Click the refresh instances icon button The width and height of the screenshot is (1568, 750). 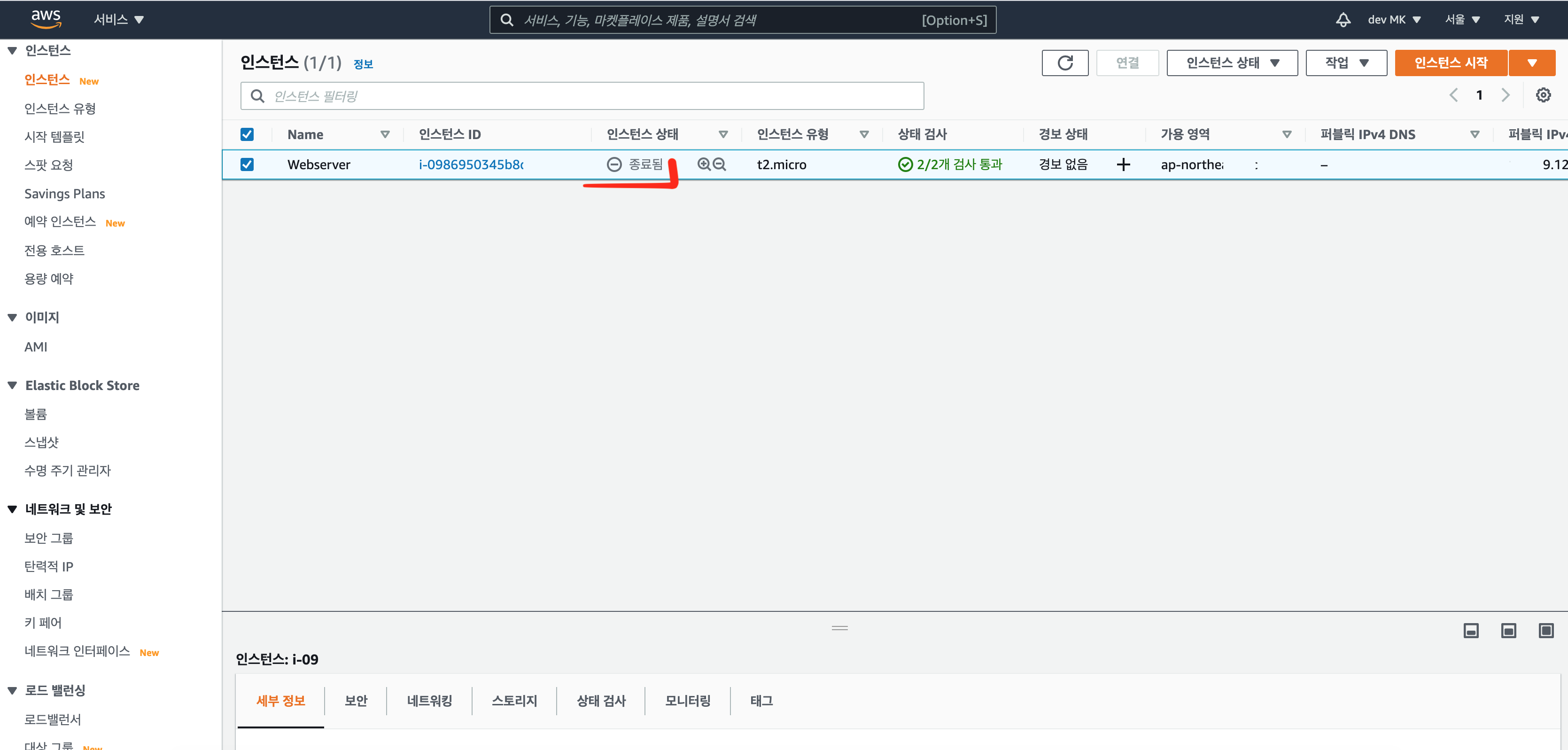(1064, 62)
